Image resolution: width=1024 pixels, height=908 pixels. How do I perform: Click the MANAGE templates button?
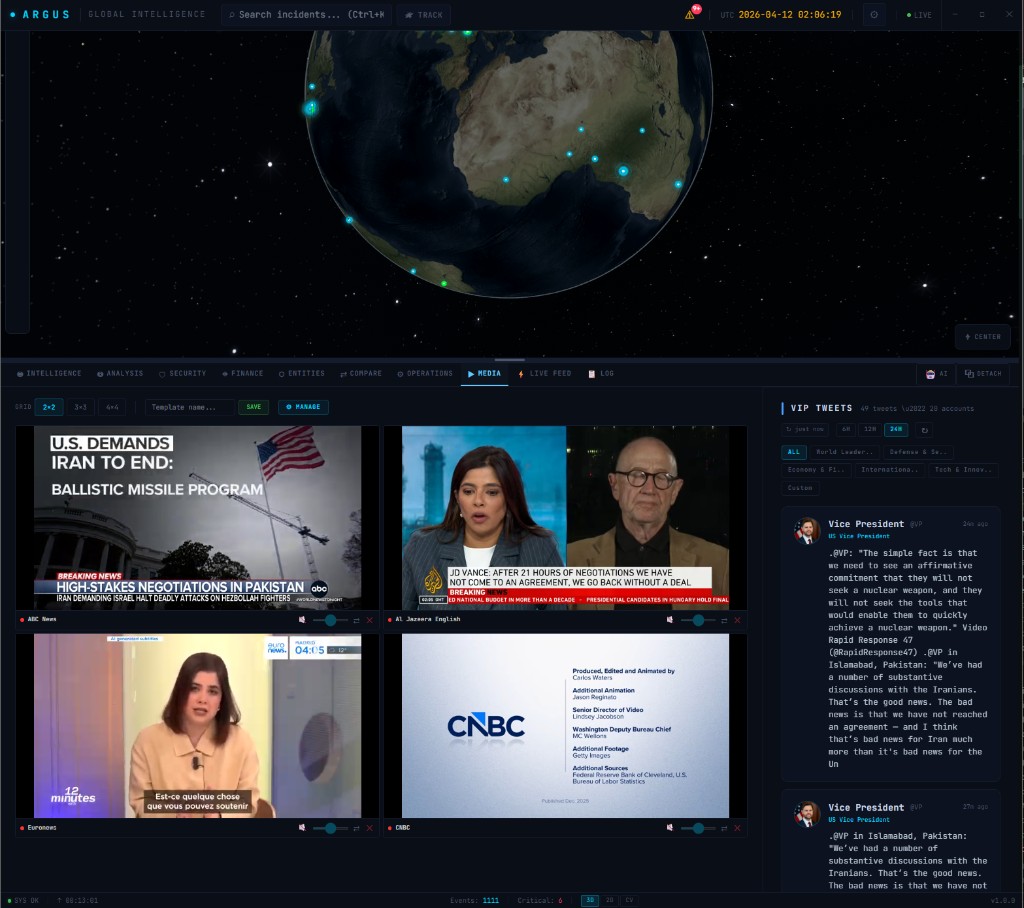303,407
